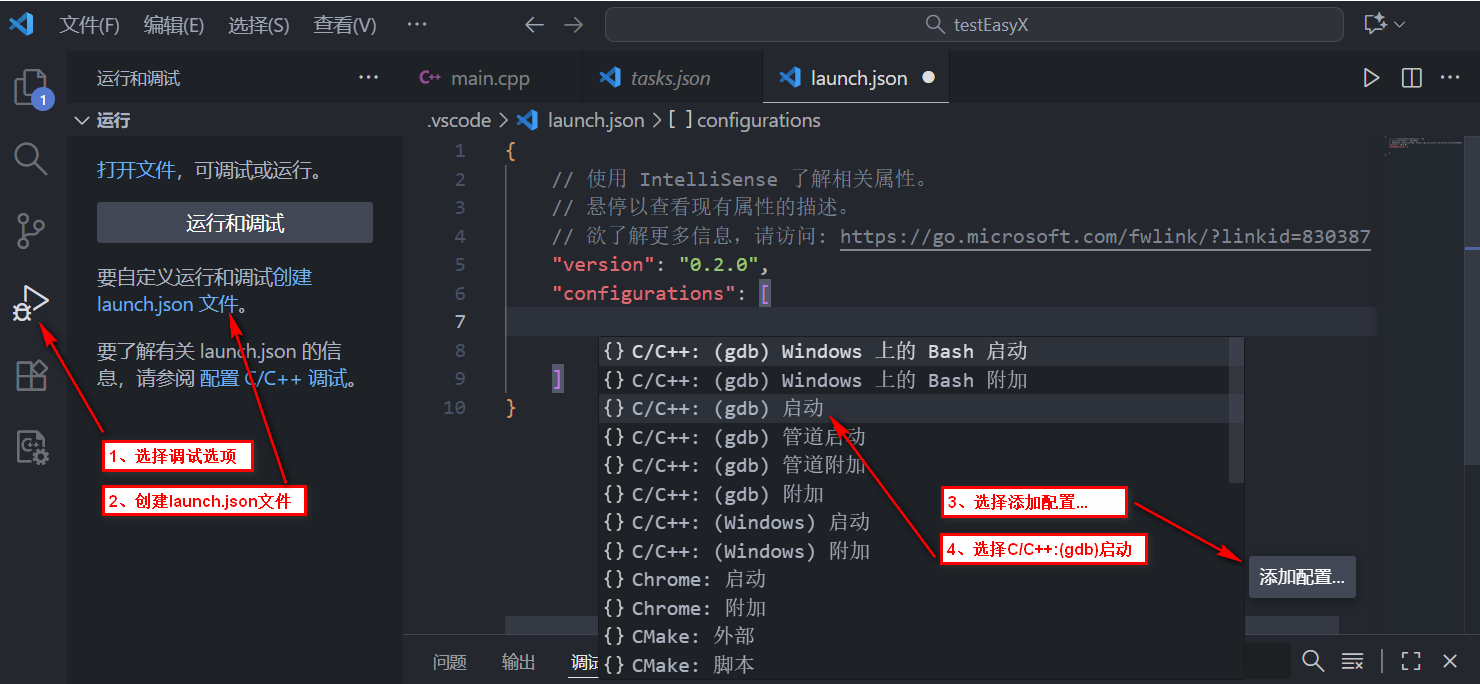The height and width of the screenshot is (684, 1480).
Task: Click the 添加配置... button
Action: (x=1302, y=577)
